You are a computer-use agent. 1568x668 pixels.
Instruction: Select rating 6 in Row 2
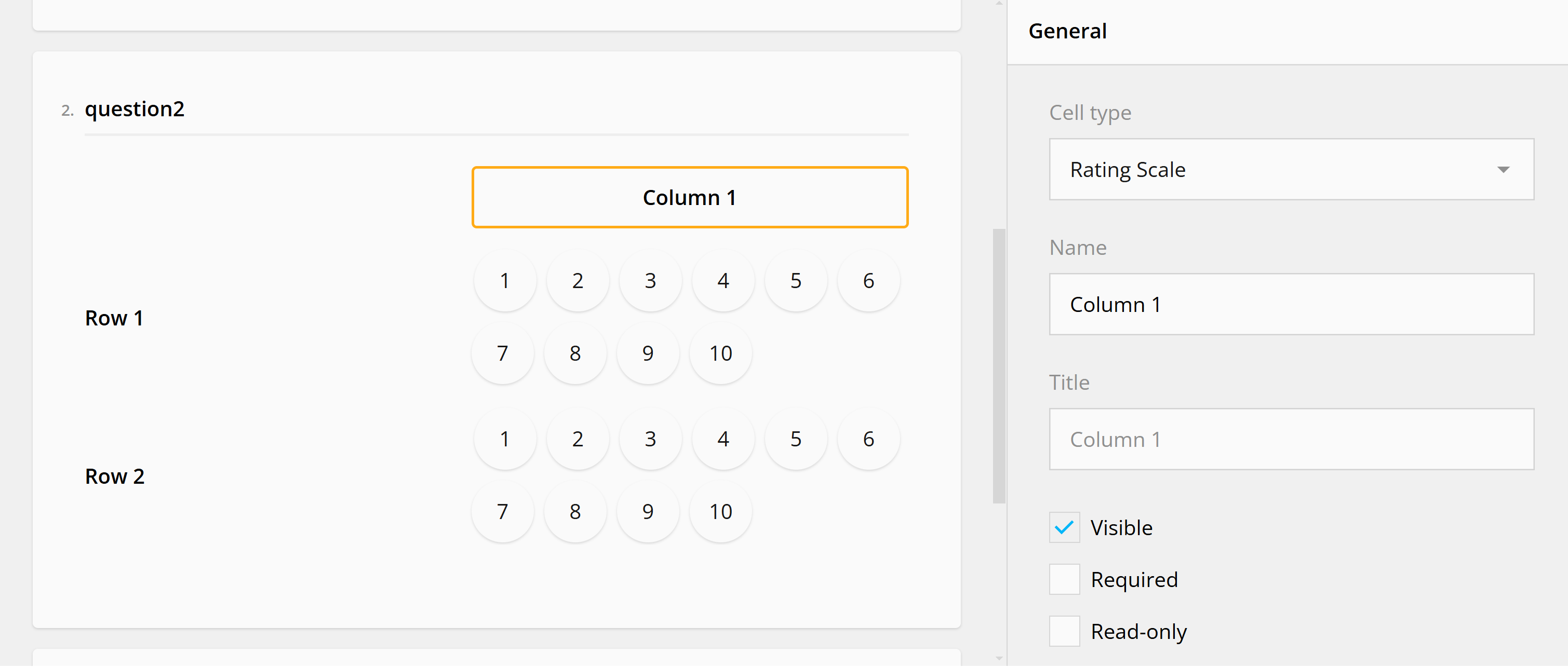point(868,439)
